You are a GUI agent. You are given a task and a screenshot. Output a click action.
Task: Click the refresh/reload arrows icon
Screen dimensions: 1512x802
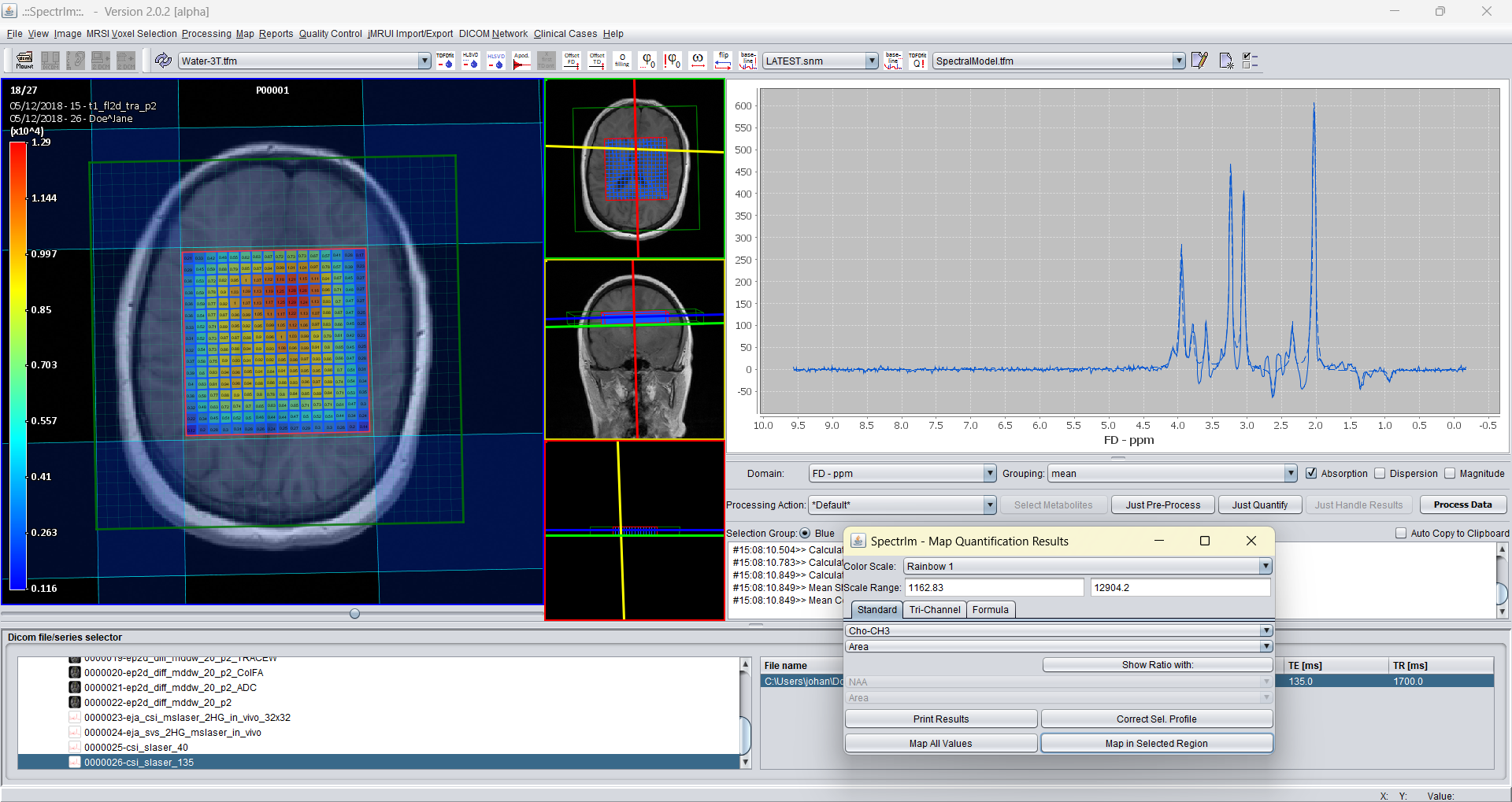(163, 61)
